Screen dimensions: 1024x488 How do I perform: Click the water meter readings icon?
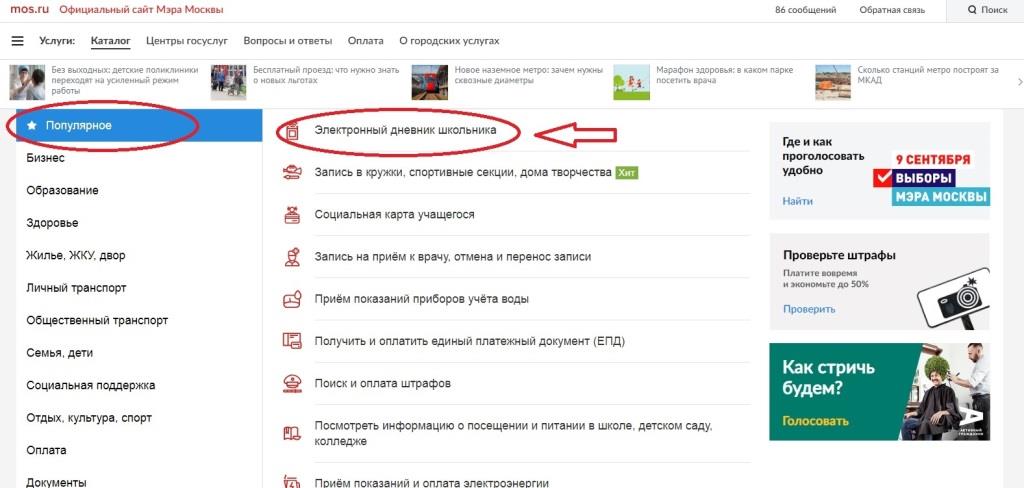292,299
